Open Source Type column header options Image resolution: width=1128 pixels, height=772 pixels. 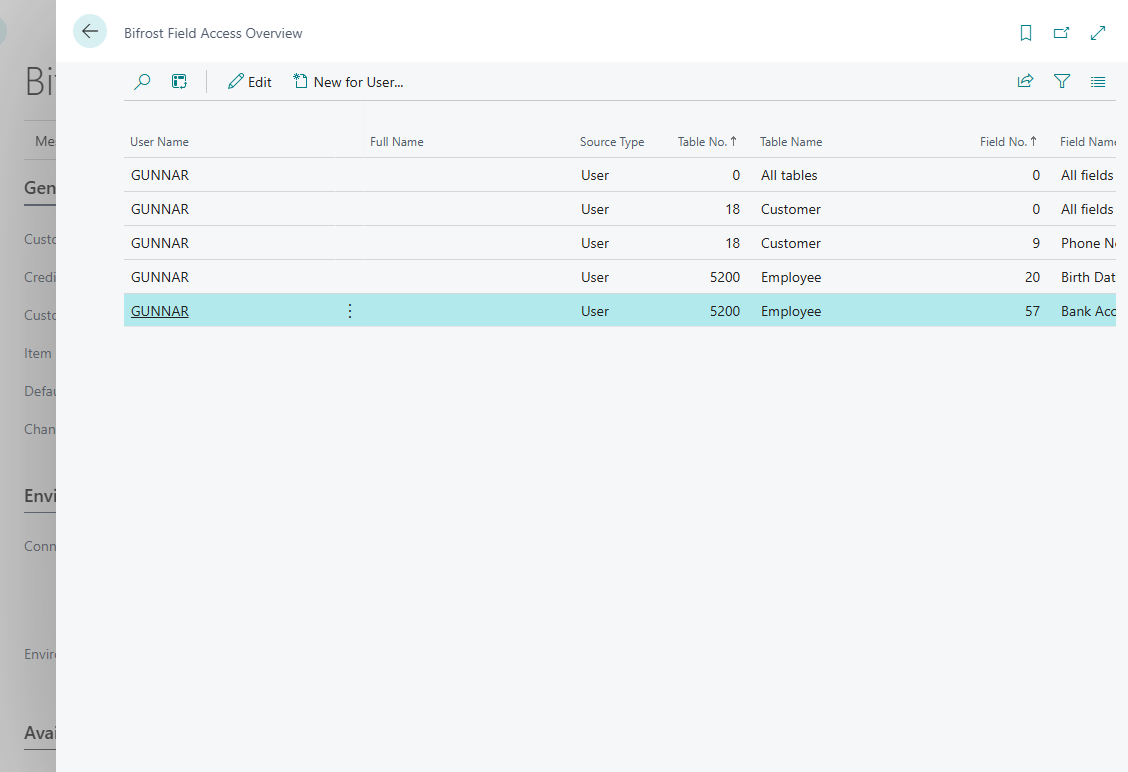click(612, 142)
